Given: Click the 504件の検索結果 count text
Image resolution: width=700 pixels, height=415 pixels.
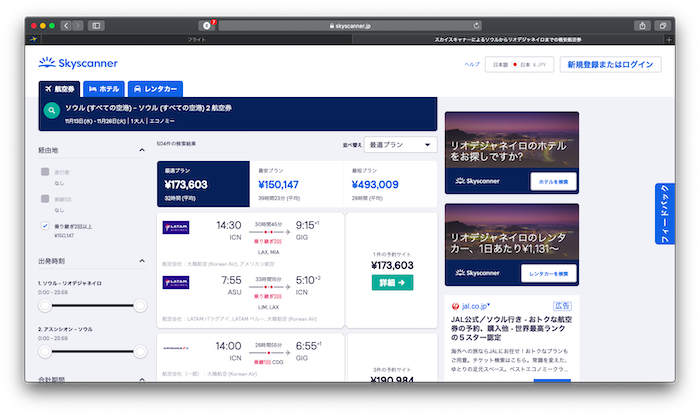Looking at the screenshot, I should (176, 144).
